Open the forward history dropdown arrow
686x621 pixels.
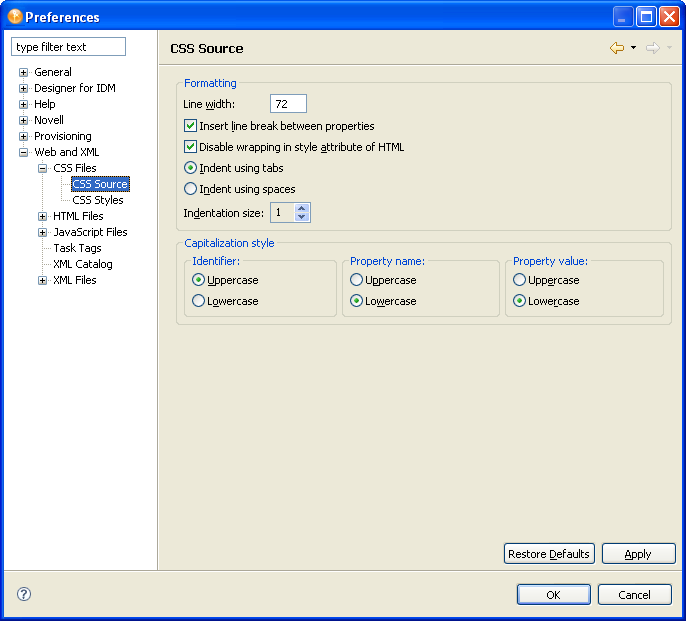tap(669, 48)
